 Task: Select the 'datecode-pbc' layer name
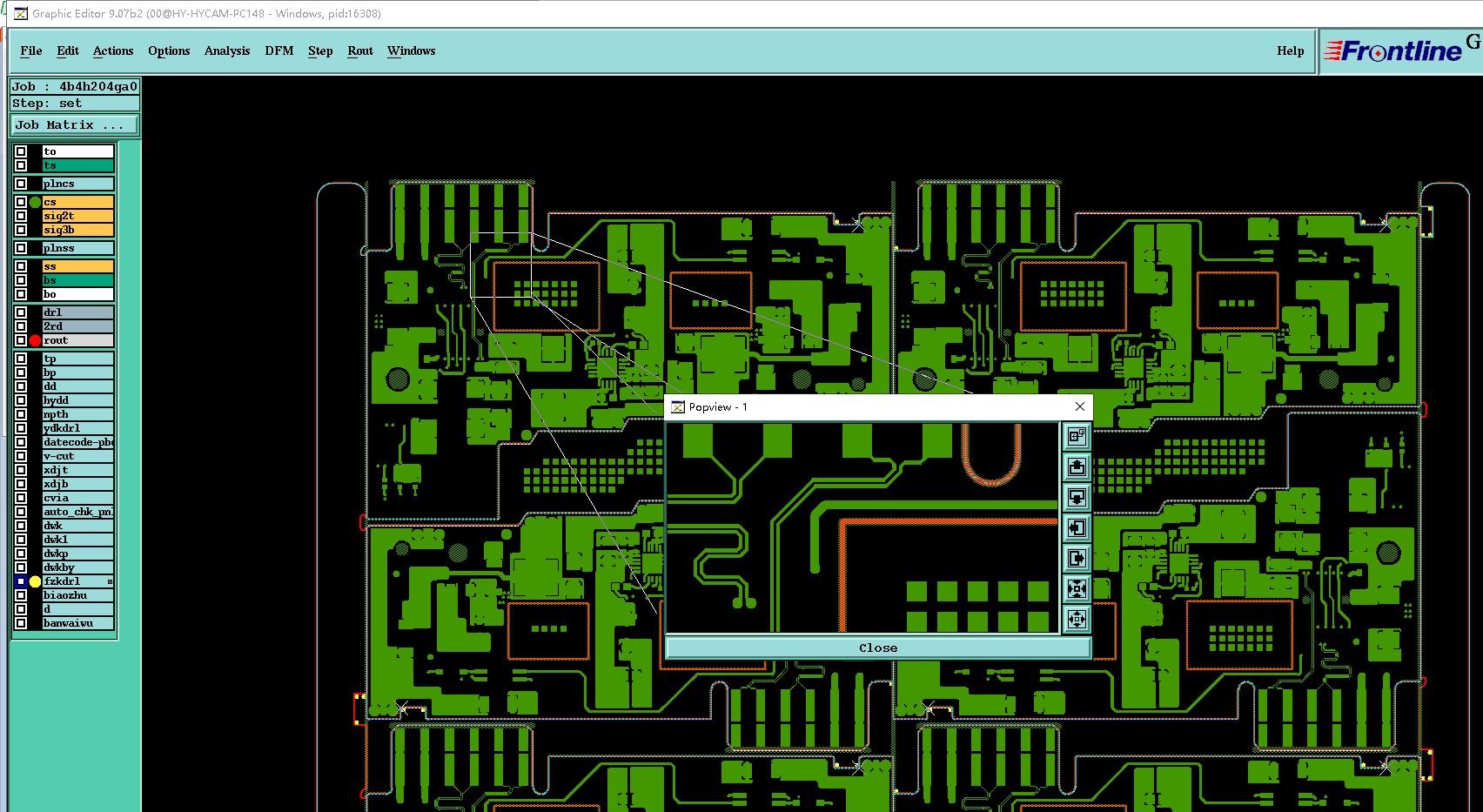coord(78,442)
